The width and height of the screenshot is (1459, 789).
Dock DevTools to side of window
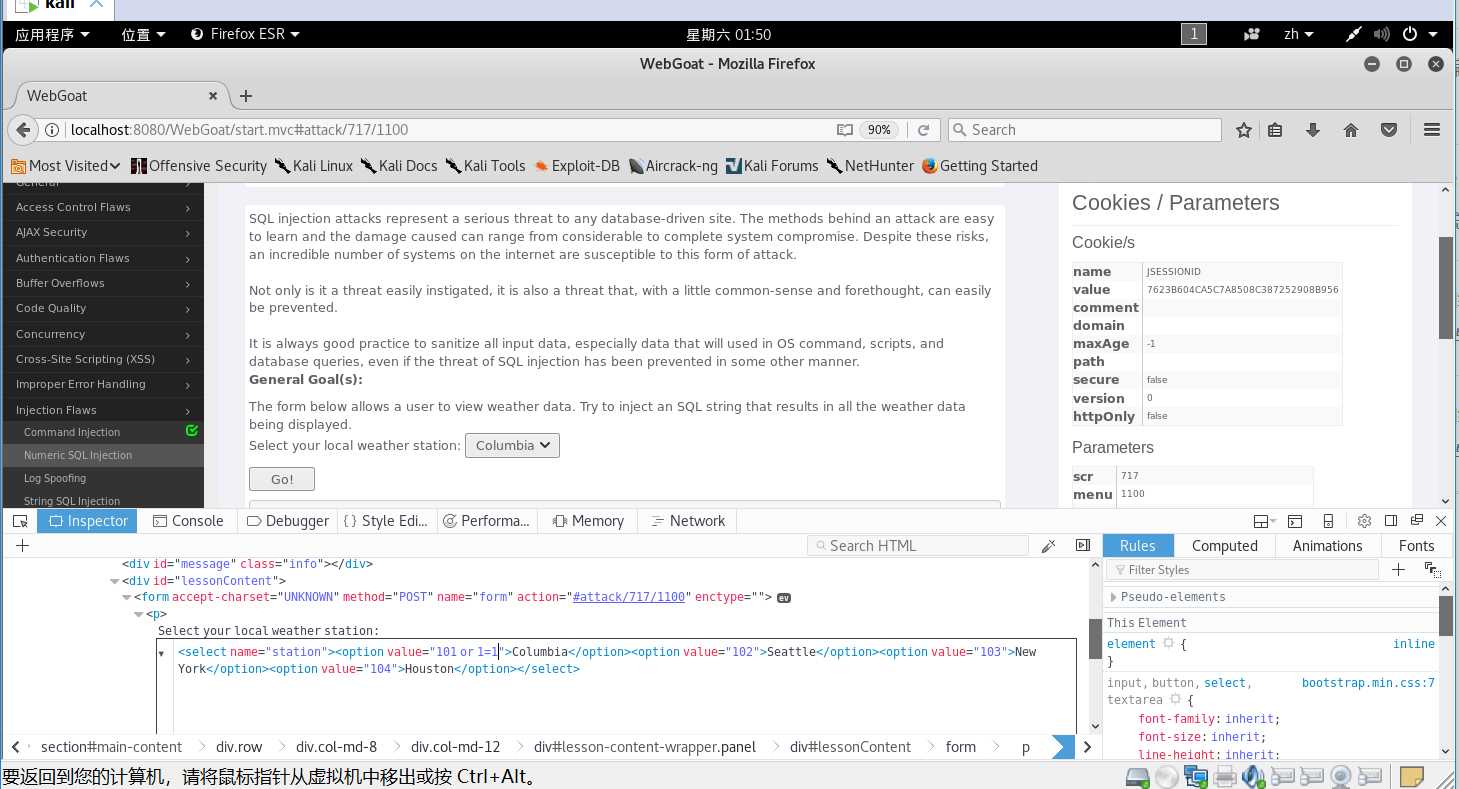[x=1390, y=521]
